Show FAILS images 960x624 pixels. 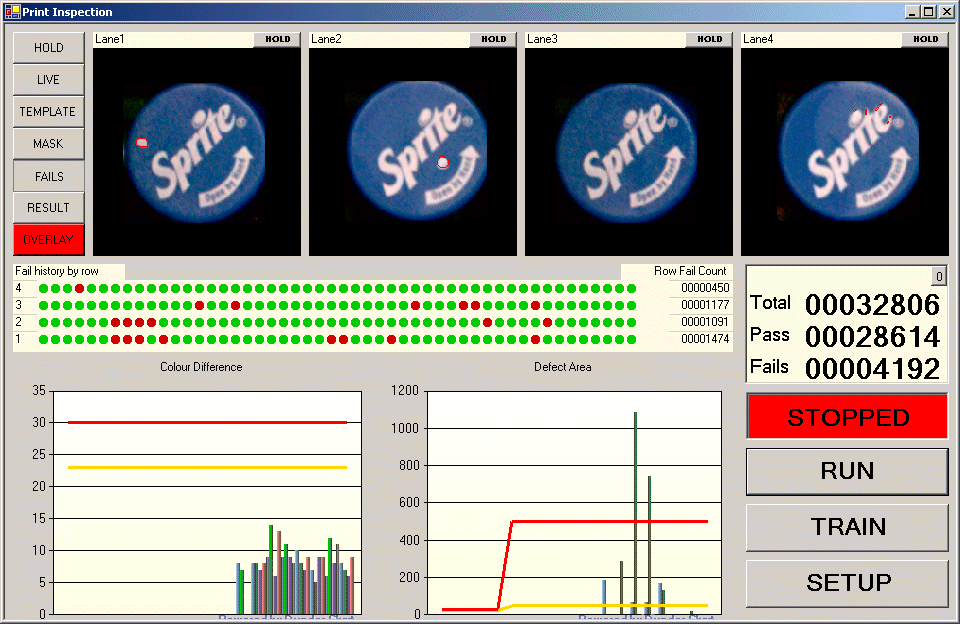coord(49,177)
